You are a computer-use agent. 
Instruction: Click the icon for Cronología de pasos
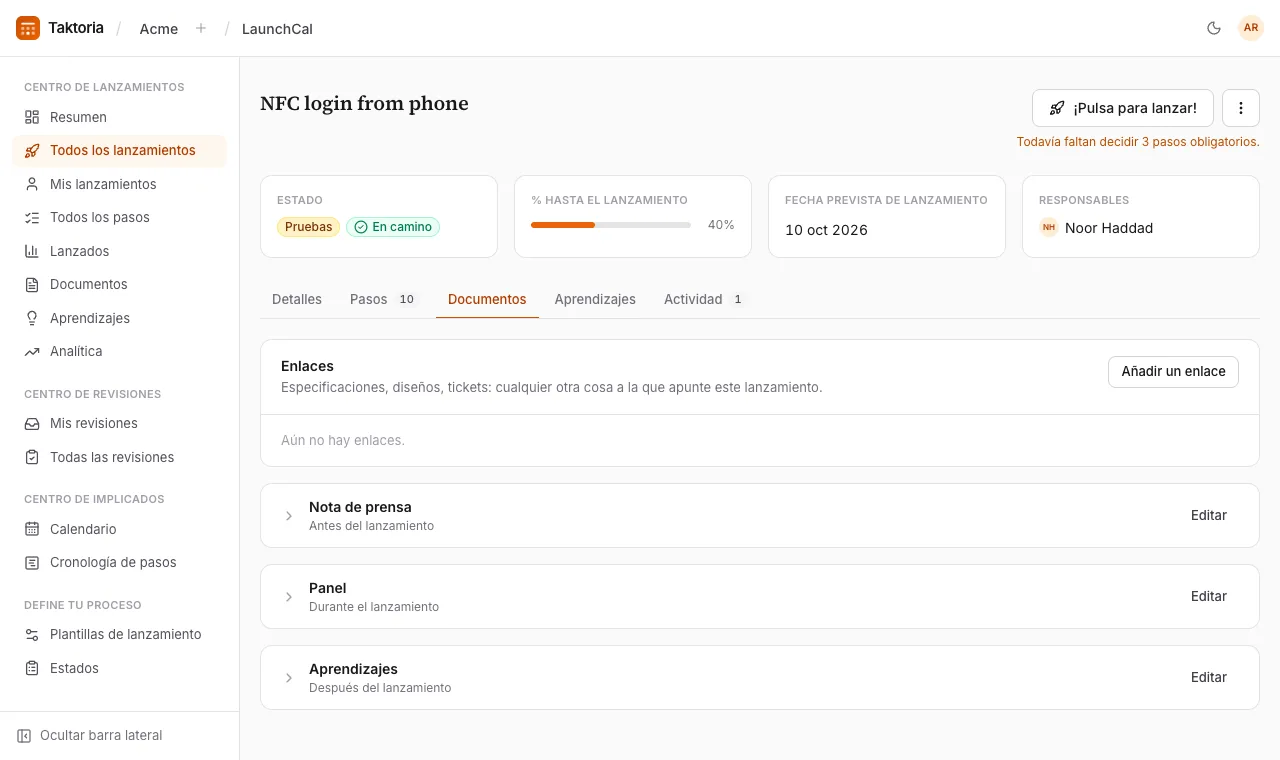(x=32, y=563)
